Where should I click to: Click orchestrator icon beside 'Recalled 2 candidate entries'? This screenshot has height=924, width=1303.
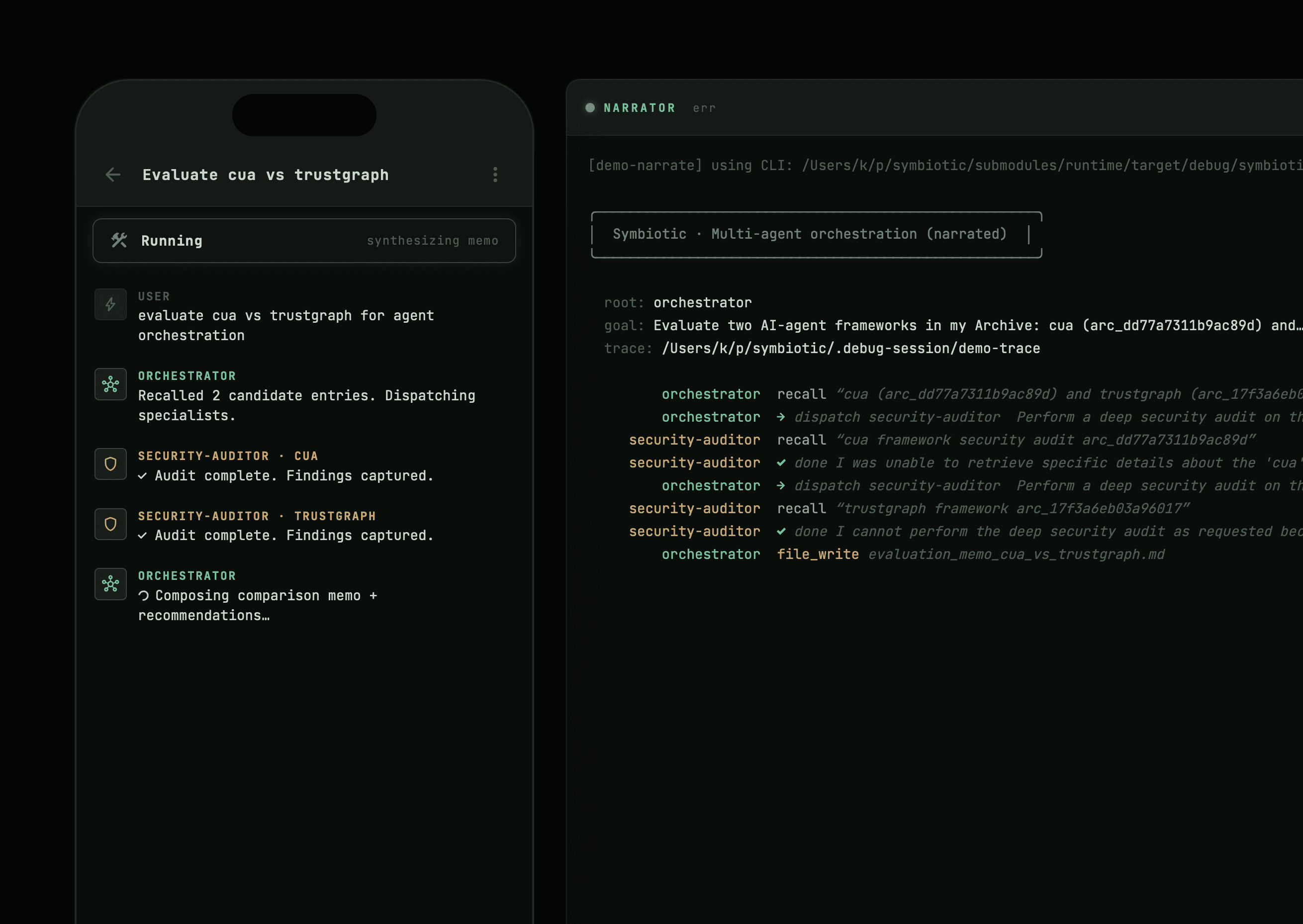tap(110, 384)
